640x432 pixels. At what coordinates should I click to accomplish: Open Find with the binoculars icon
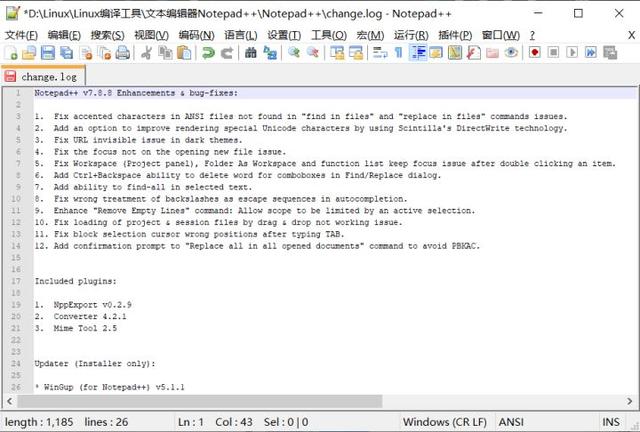tap(251, 53)
